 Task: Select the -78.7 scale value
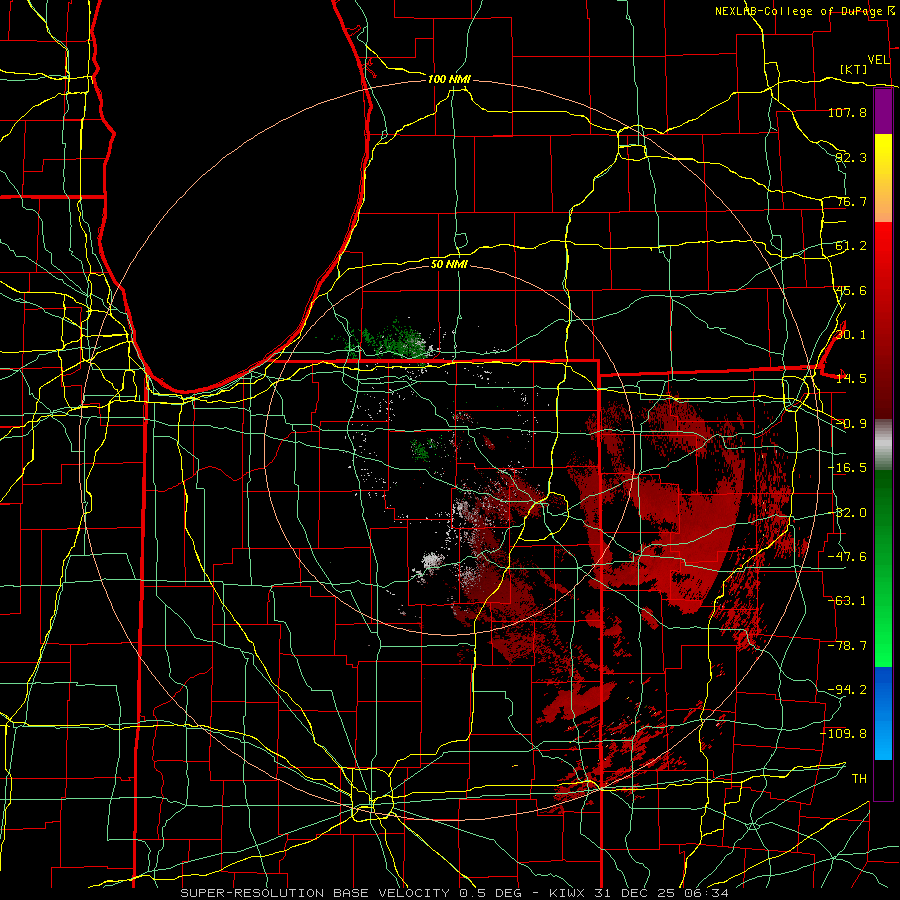(847, 646)
